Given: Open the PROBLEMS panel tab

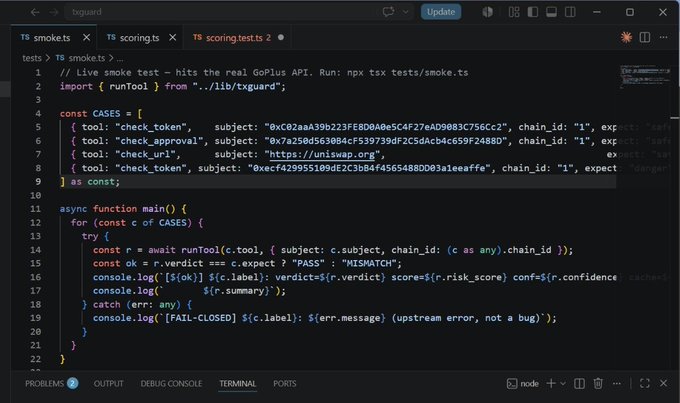Looking at the screenshot, I should [x=51, y=383].
